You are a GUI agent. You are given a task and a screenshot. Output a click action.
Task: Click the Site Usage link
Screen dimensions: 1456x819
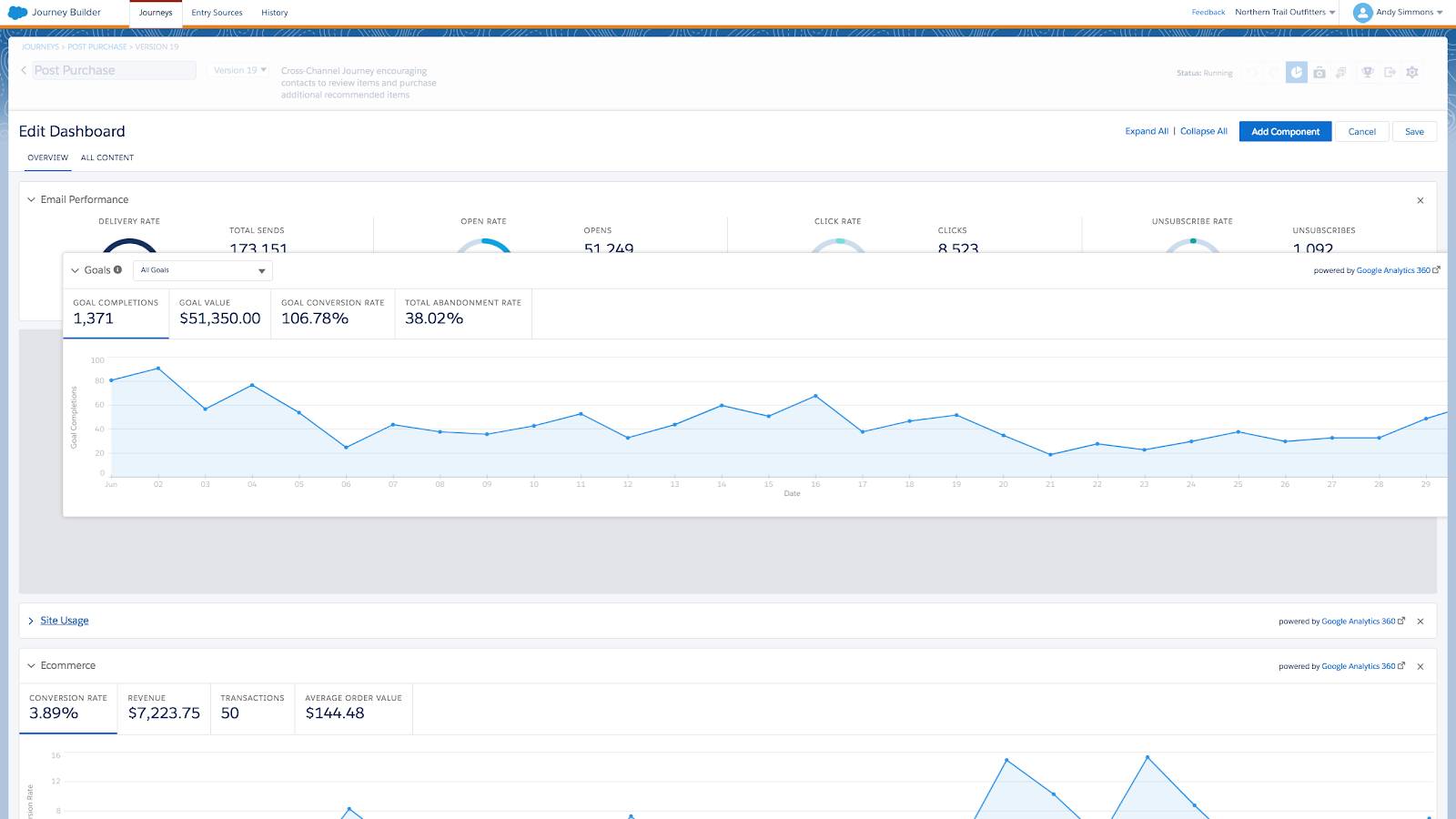(65, 621)
